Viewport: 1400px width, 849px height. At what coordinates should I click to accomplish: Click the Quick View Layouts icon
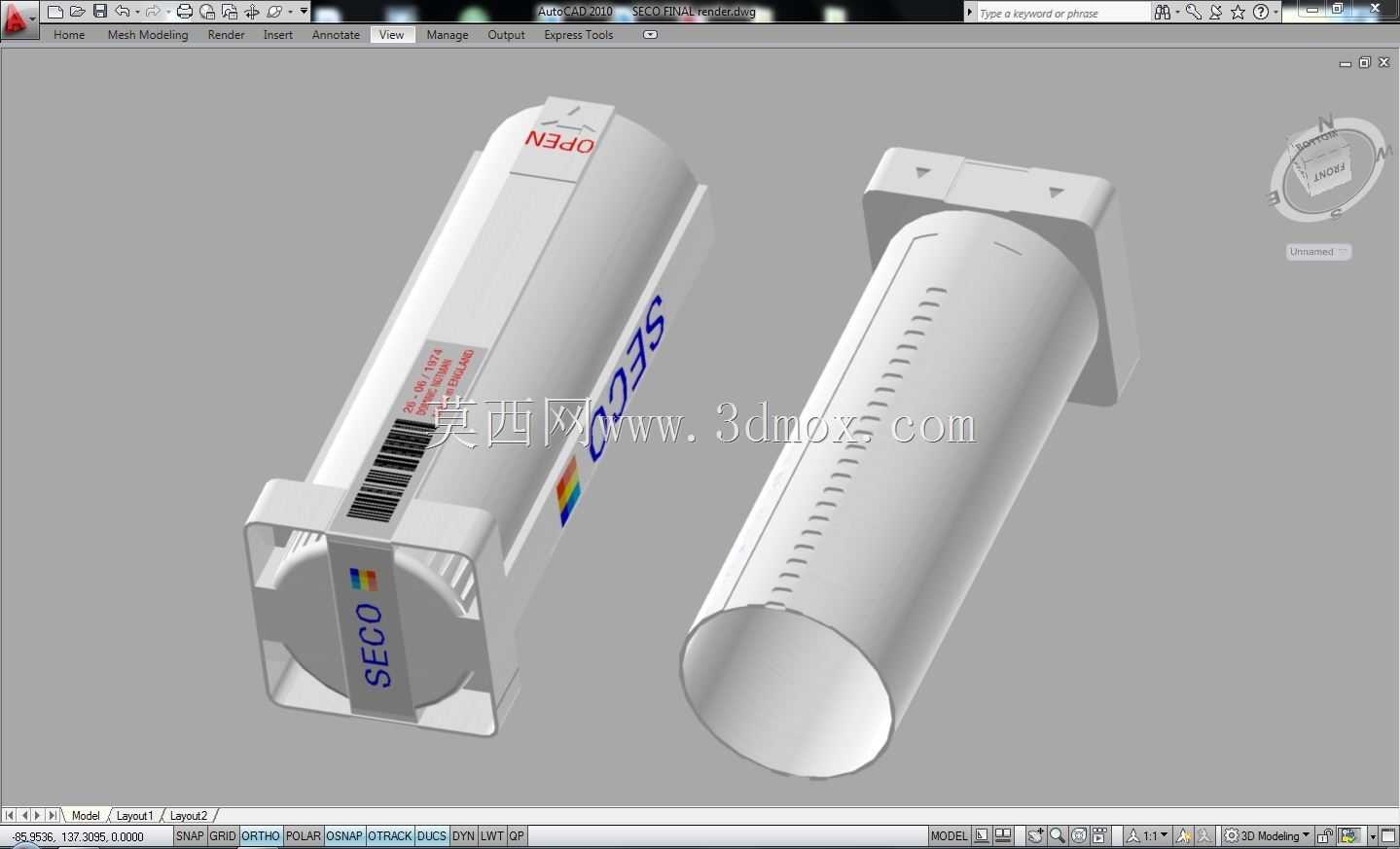[x=982, y=836]
